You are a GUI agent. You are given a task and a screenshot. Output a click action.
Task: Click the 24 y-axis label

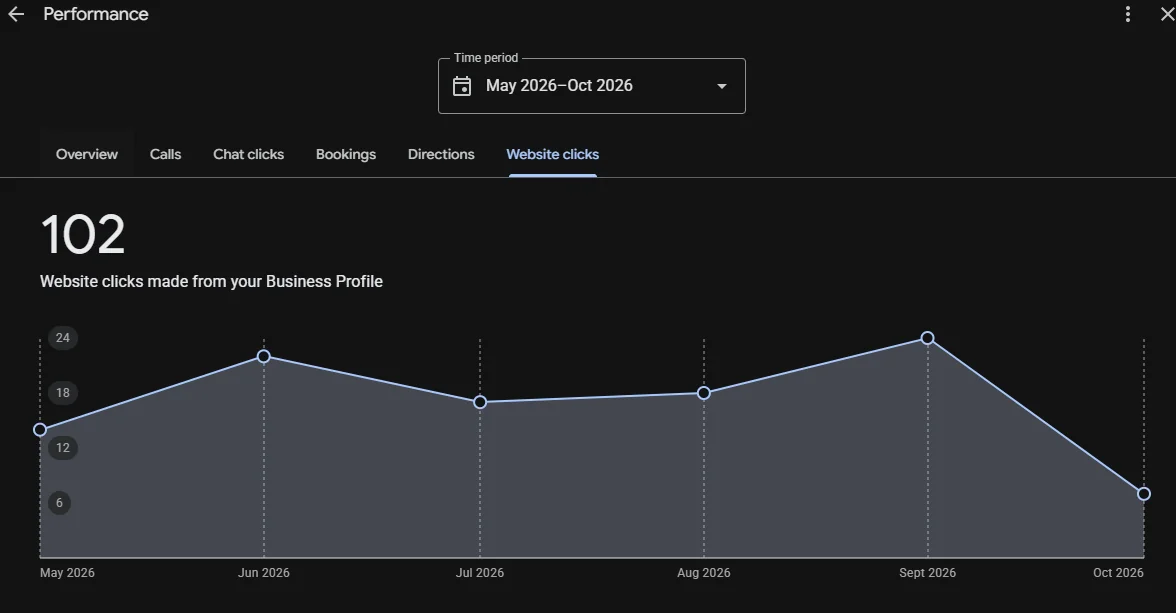pyautogui.click(x=63, y=338)
